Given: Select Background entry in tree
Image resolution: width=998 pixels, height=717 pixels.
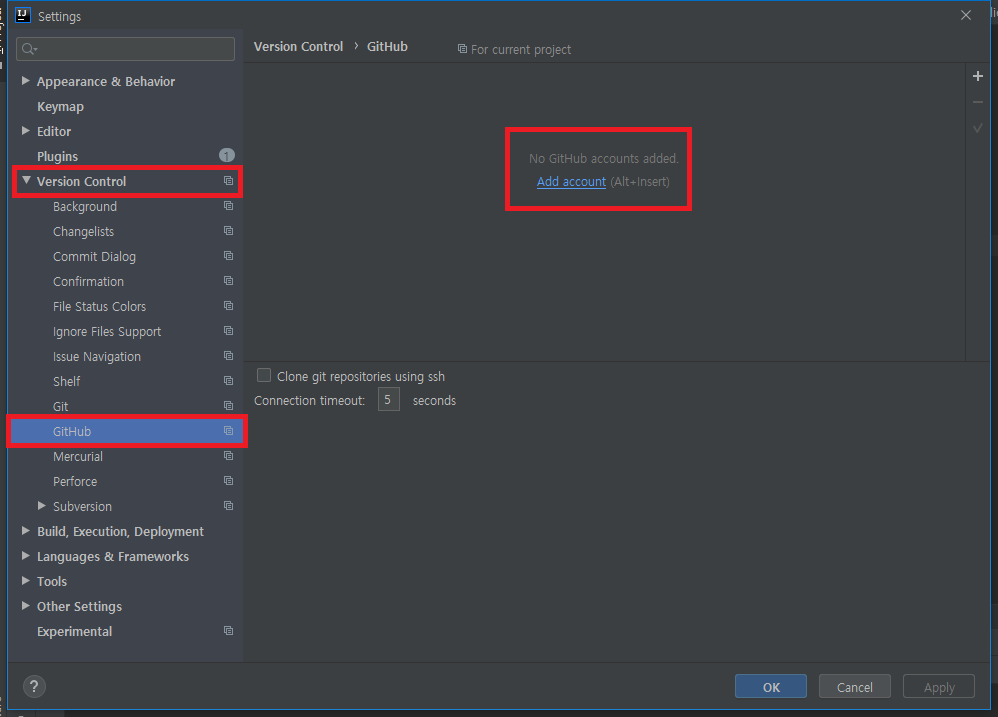Looking at the screenshot, I should pos(85,207).
